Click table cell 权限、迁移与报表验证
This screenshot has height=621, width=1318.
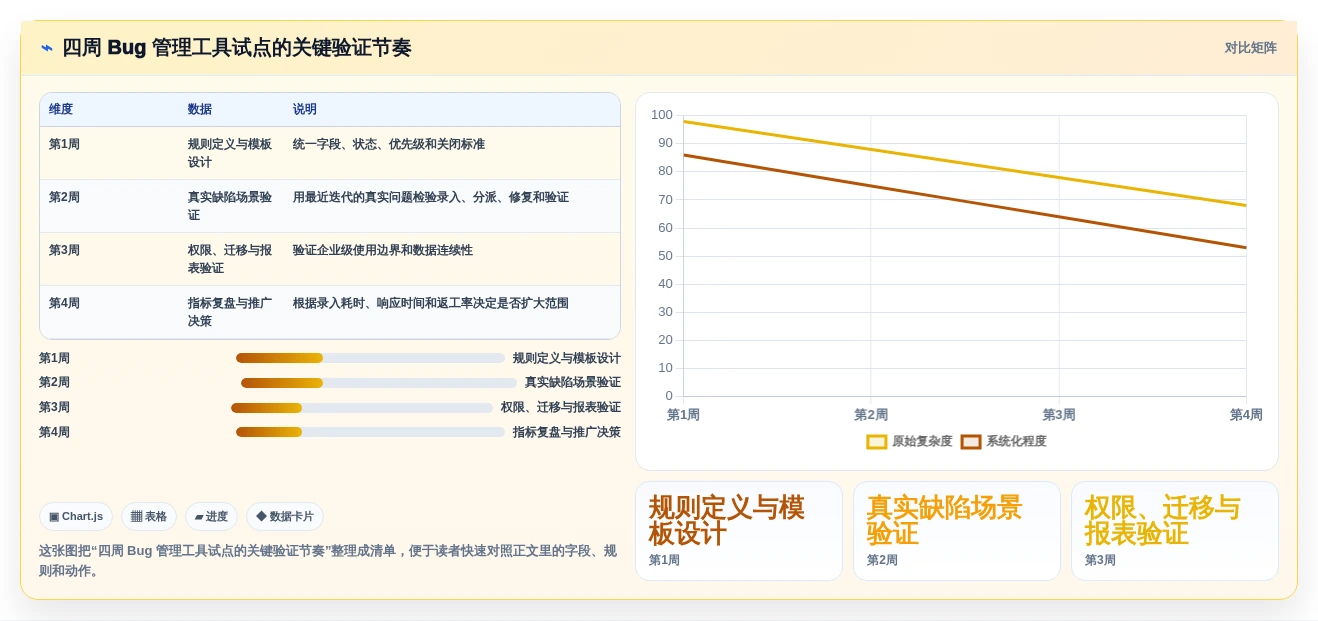click(x=230, y=259)
